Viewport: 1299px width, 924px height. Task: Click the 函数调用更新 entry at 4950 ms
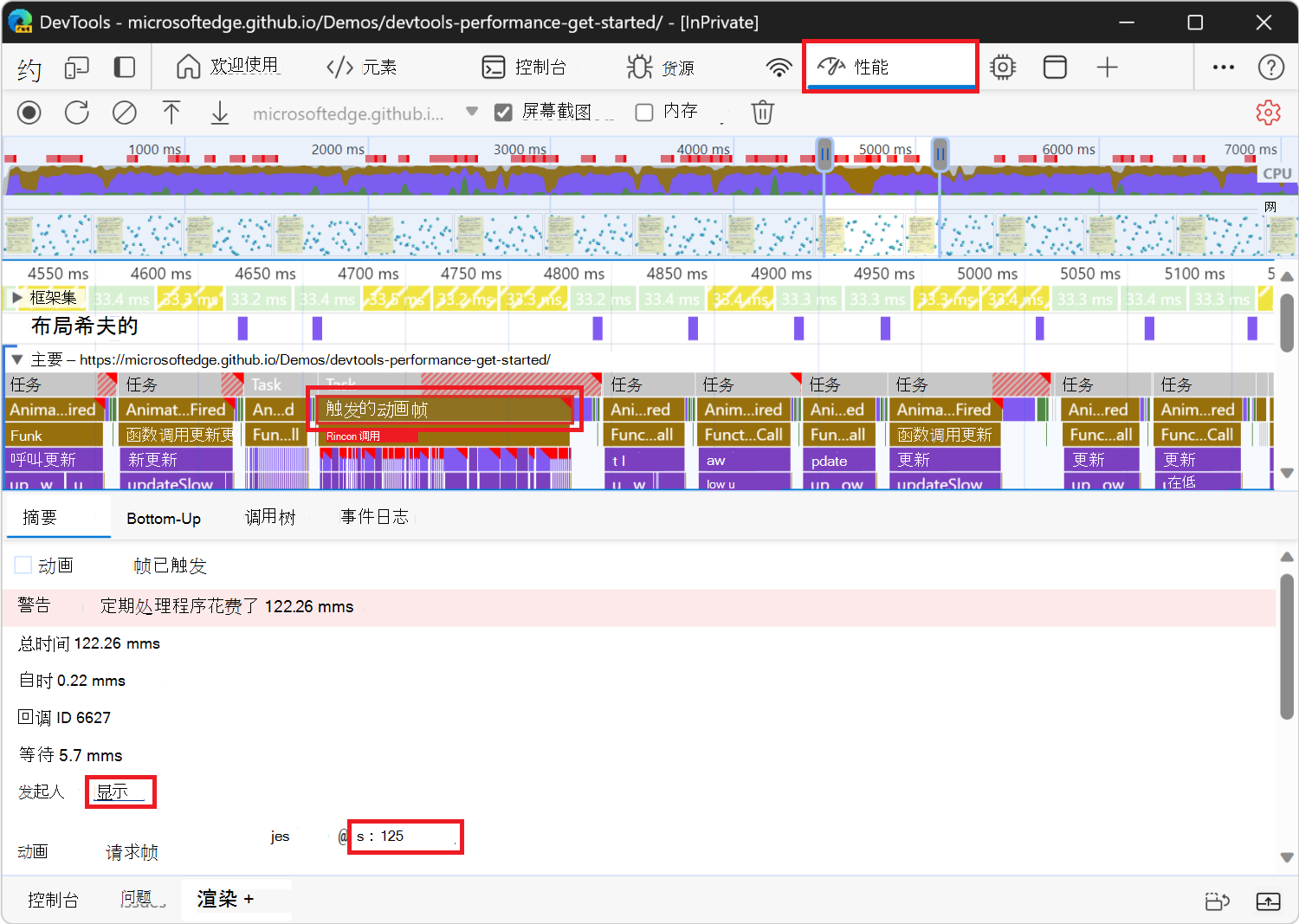tap(945, 435)
